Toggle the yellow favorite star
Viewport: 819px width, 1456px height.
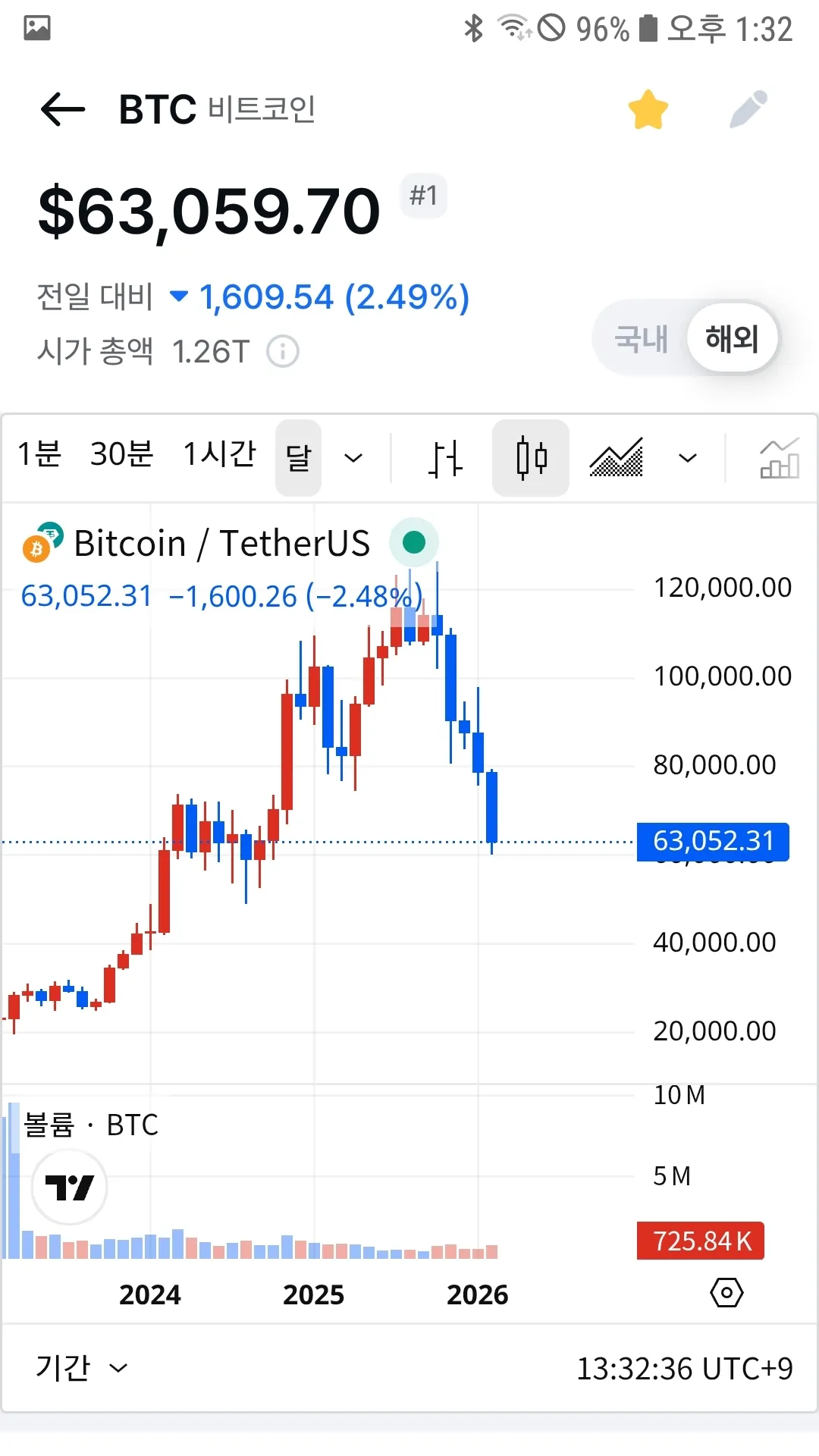(648, 110)
